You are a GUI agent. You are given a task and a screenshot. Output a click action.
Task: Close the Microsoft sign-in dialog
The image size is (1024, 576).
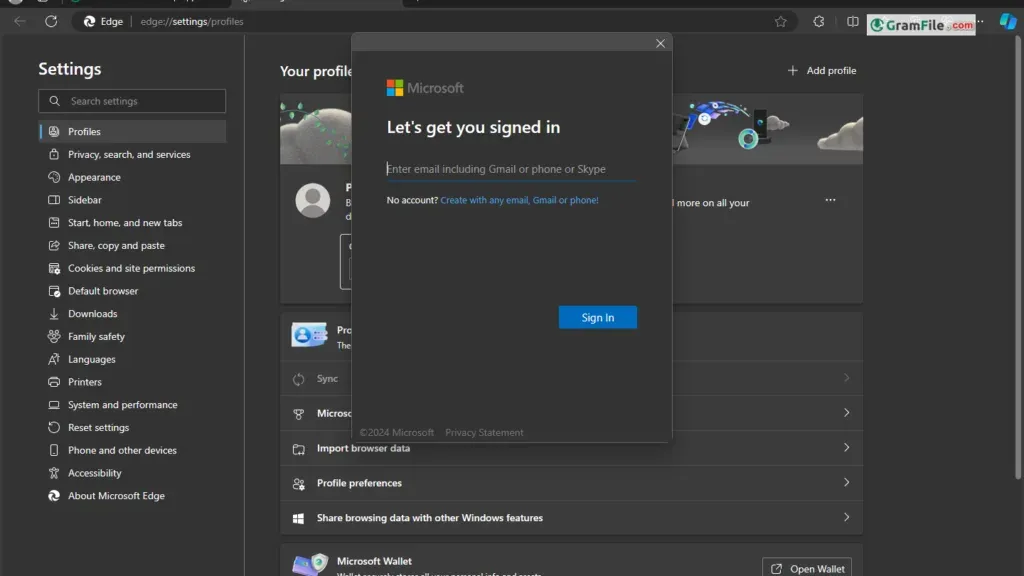(x=660, y=43)
